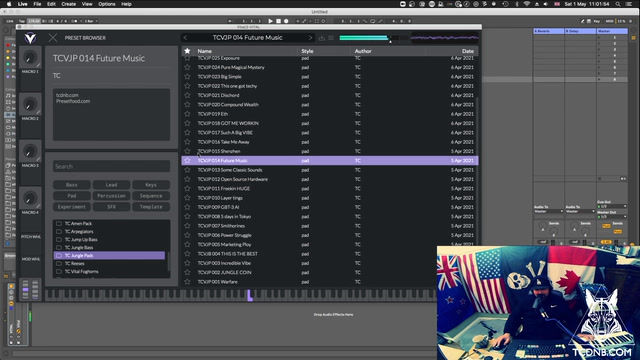Screen dimensions: 640x360
Task: Star the preset TCVJP 021 Dischord
Action: 187,95
